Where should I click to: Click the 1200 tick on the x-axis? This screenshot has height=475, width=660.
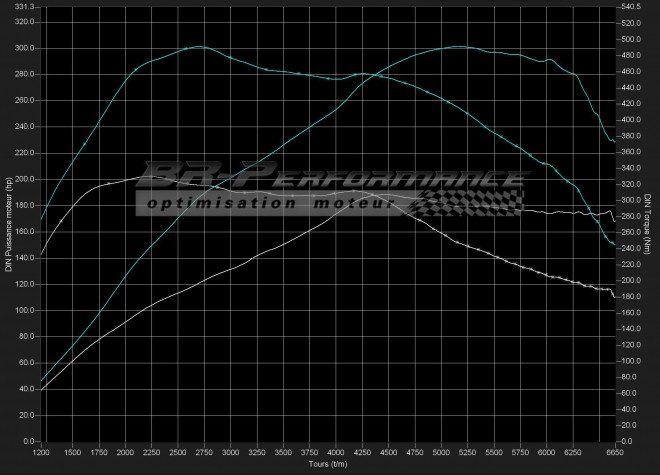tap(41, 453)
